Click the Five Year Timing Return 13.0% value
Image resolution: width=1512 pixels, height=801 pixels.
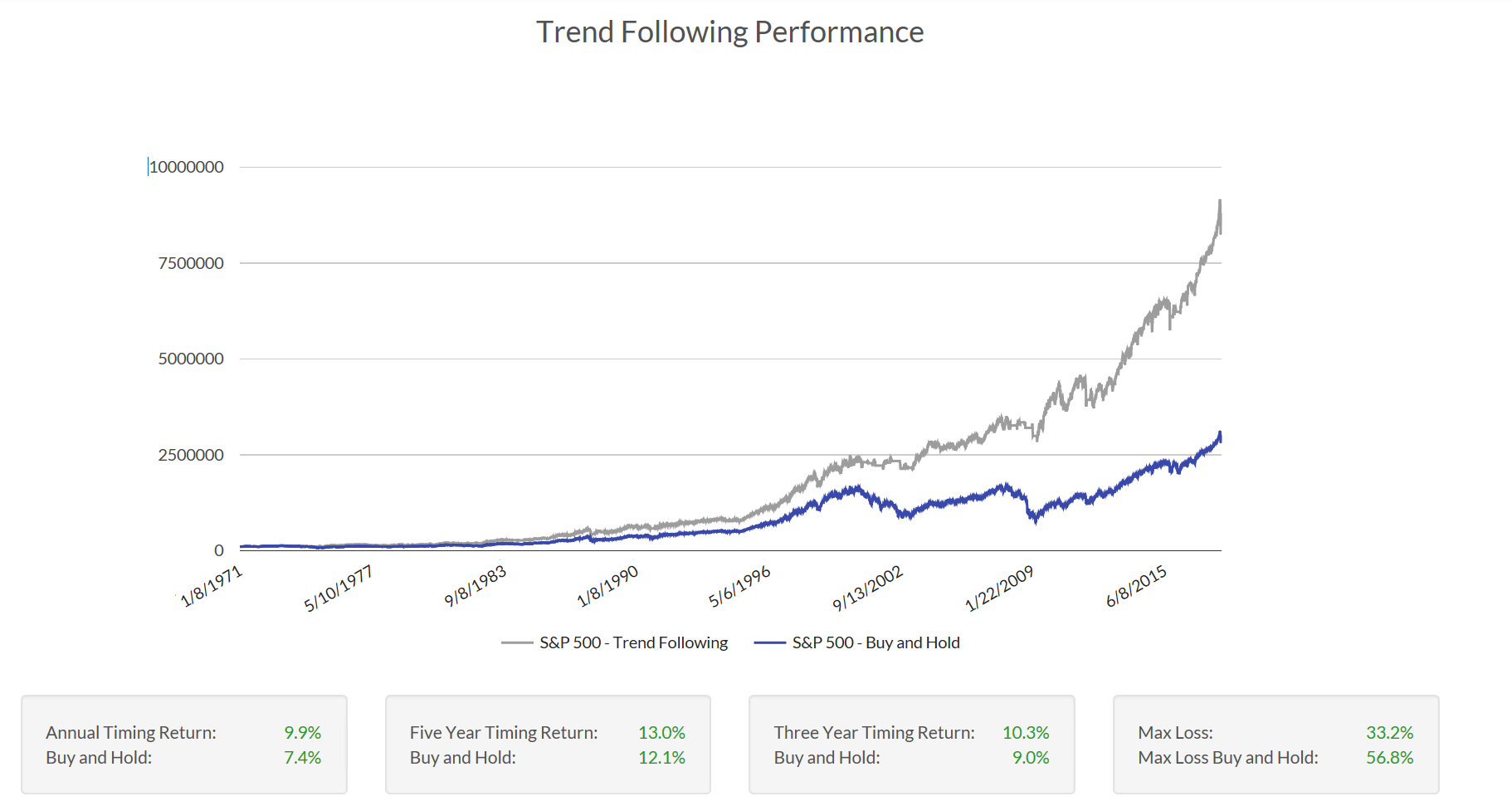click(x=661, y=733)
